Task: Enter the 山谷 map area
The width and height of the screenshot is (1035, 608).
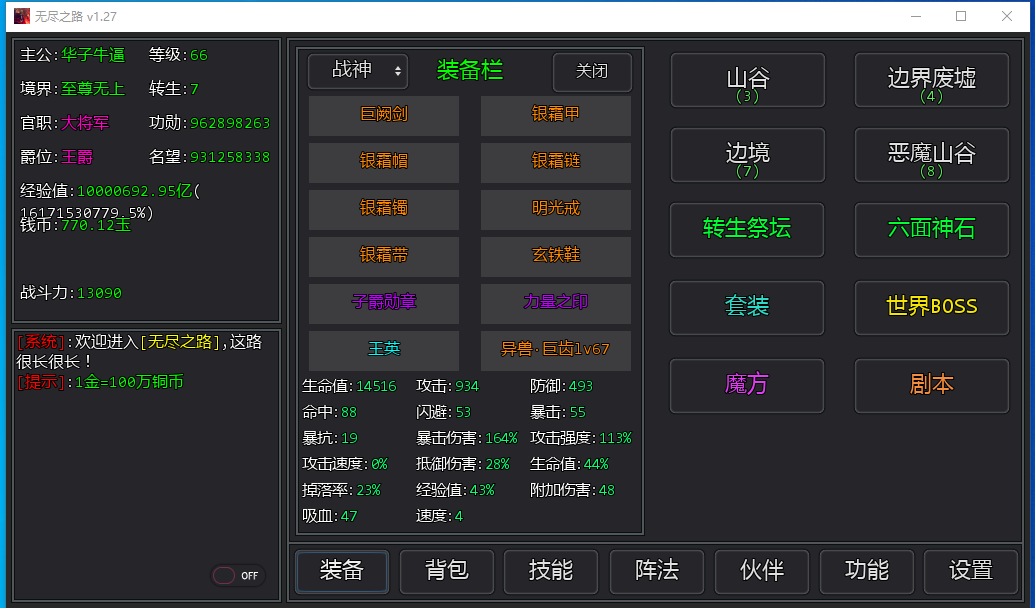Action: pos(747,80)
